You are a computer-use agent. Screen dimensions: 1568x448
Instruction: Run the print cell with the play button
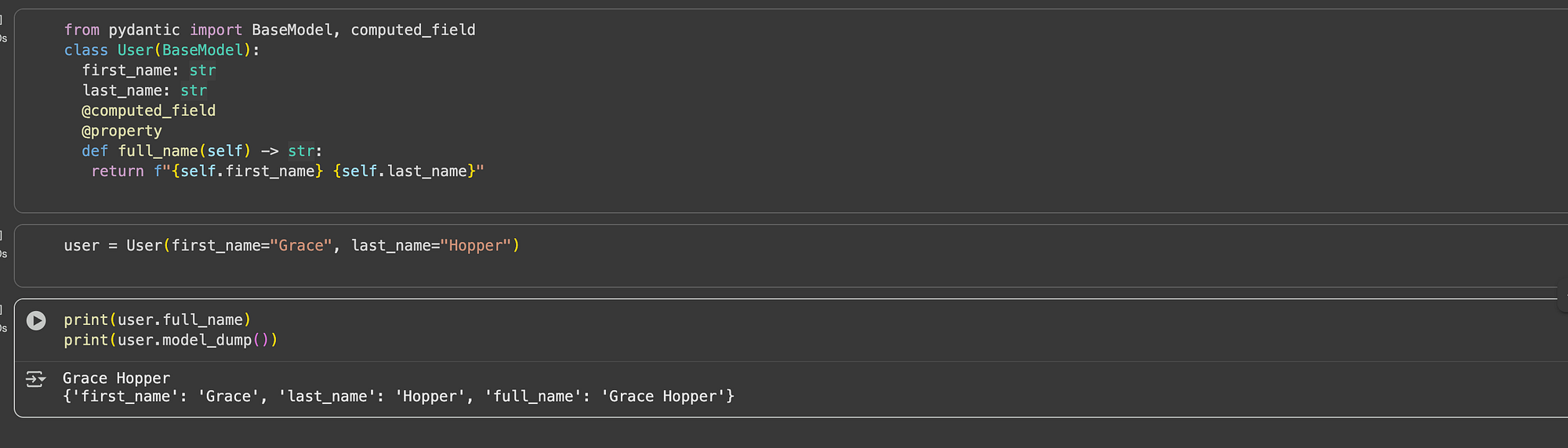click(x=36, y=320)
